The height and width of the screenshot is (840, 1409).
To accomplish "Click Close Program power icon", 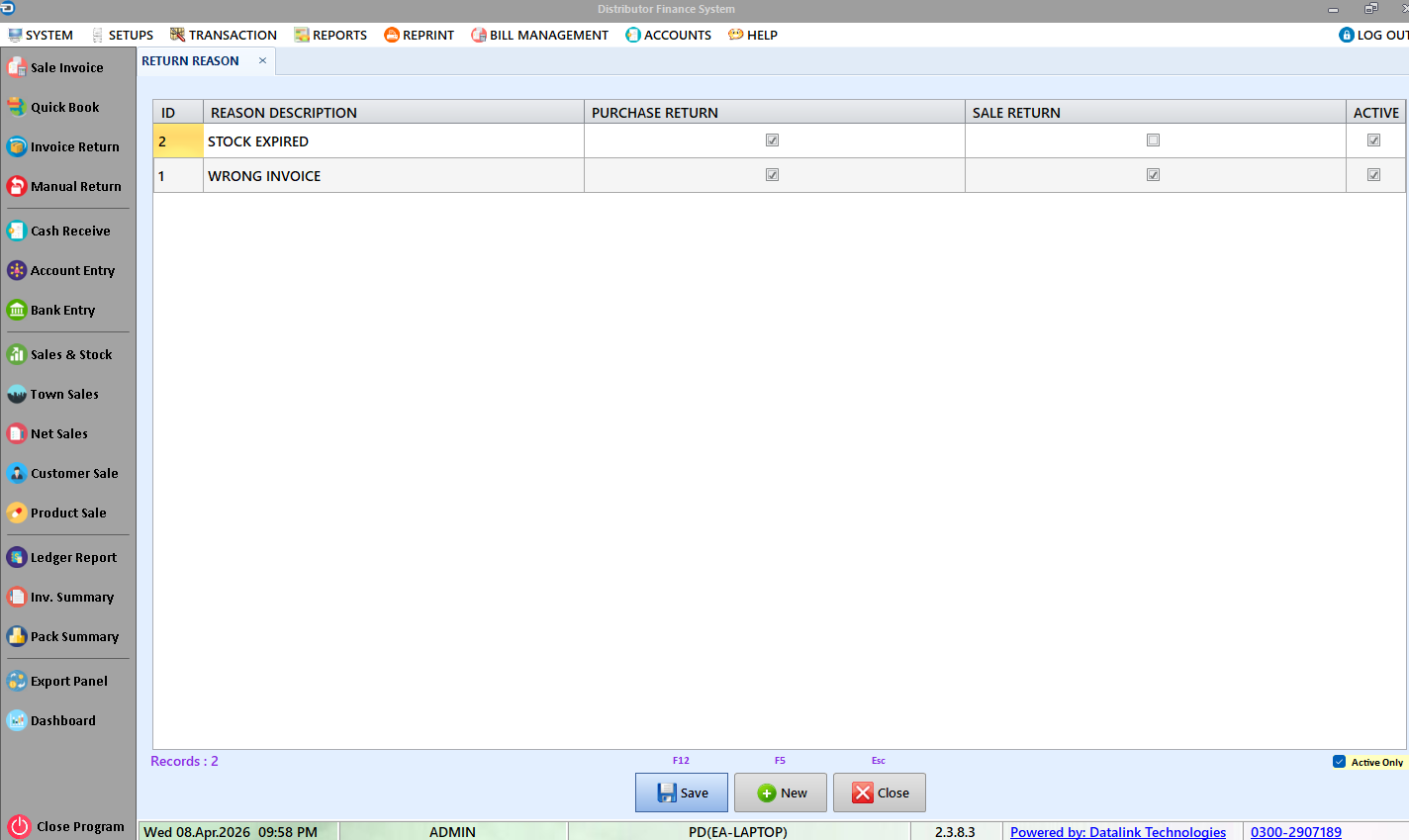I will pyautogui.click(x=19, y=826).
